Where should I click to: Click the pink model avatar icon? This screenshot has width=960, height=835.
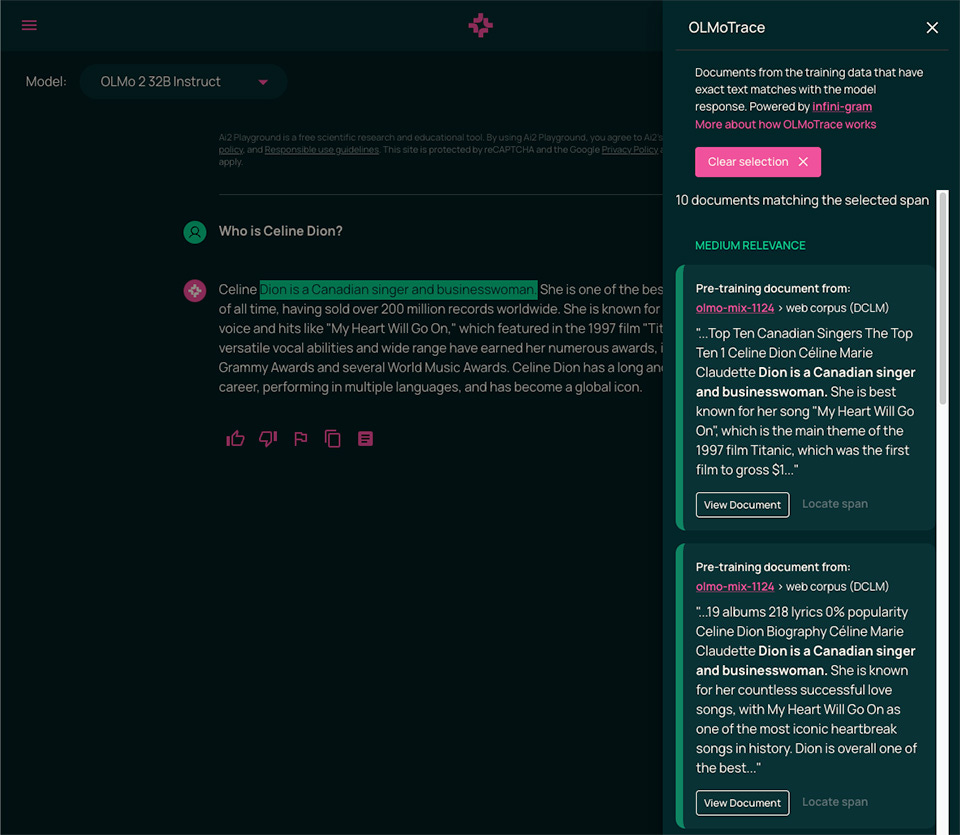coord(195,290)
